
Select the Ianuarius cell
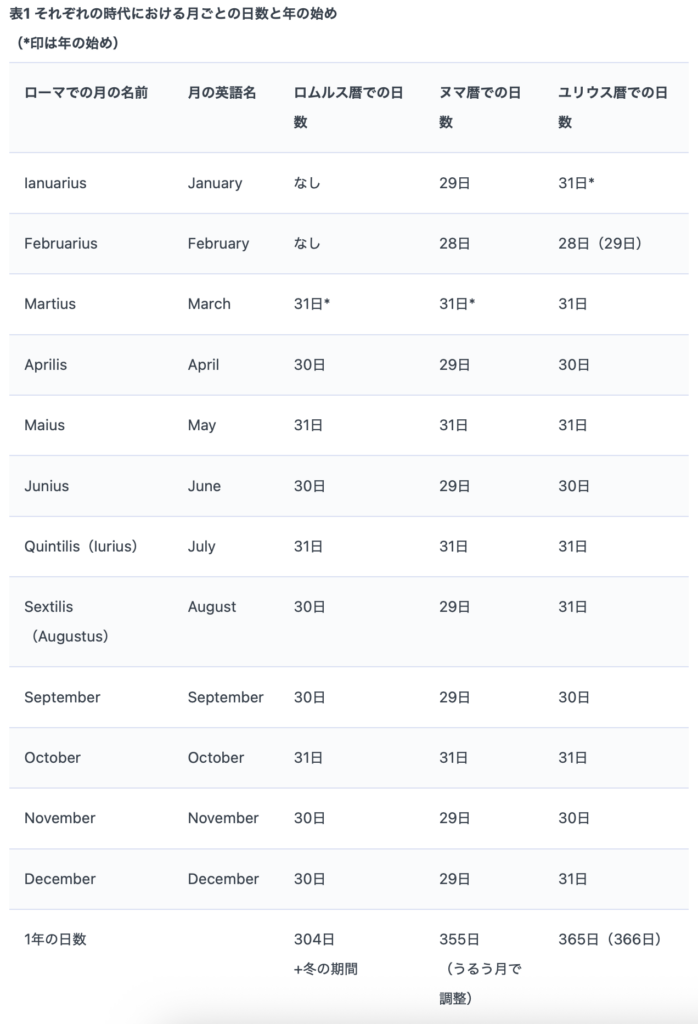point(55,183)
